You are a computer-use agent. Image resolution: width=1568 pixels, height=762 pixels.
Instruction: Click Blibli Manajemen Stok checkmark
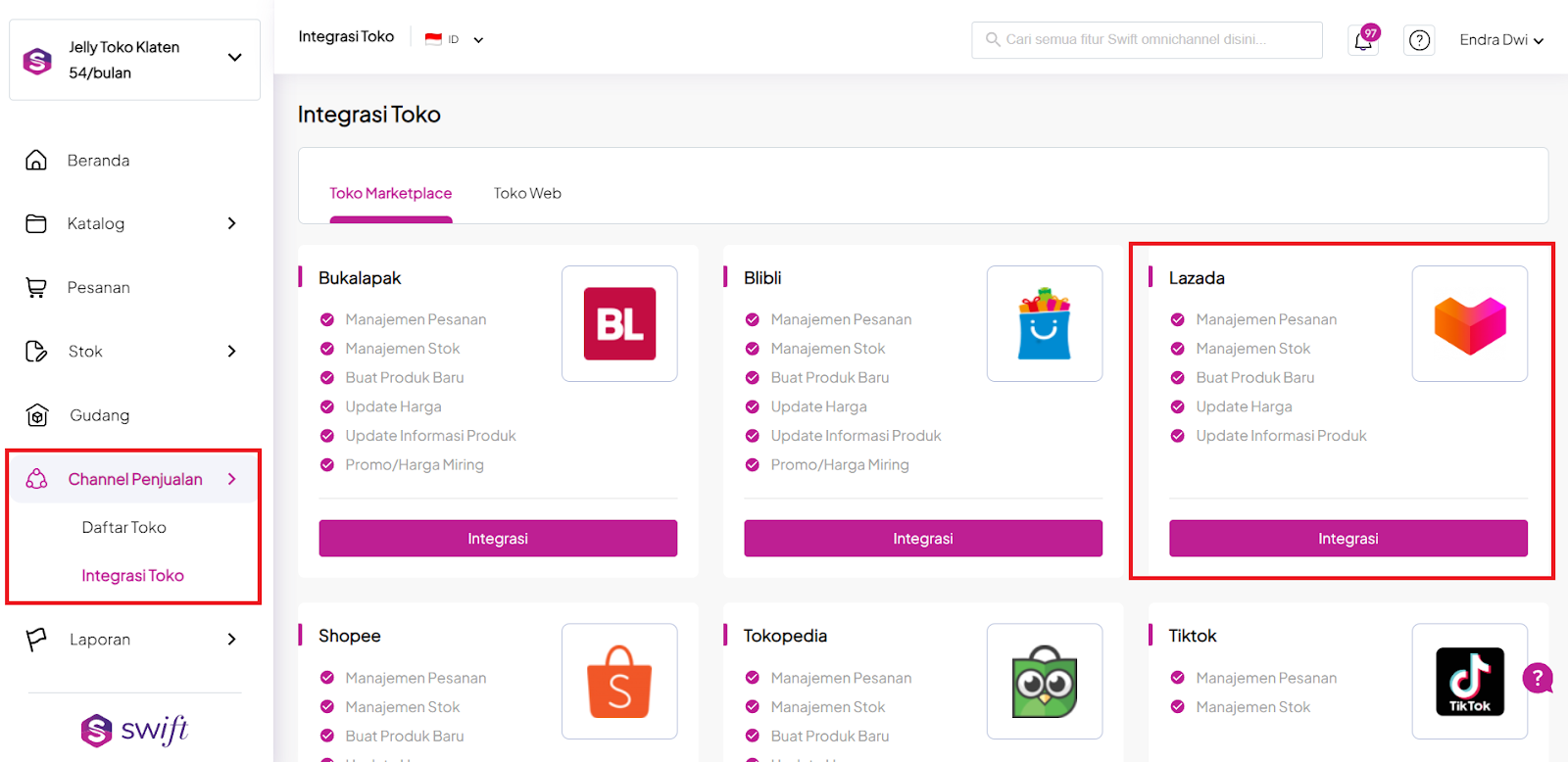pos(753,349)
